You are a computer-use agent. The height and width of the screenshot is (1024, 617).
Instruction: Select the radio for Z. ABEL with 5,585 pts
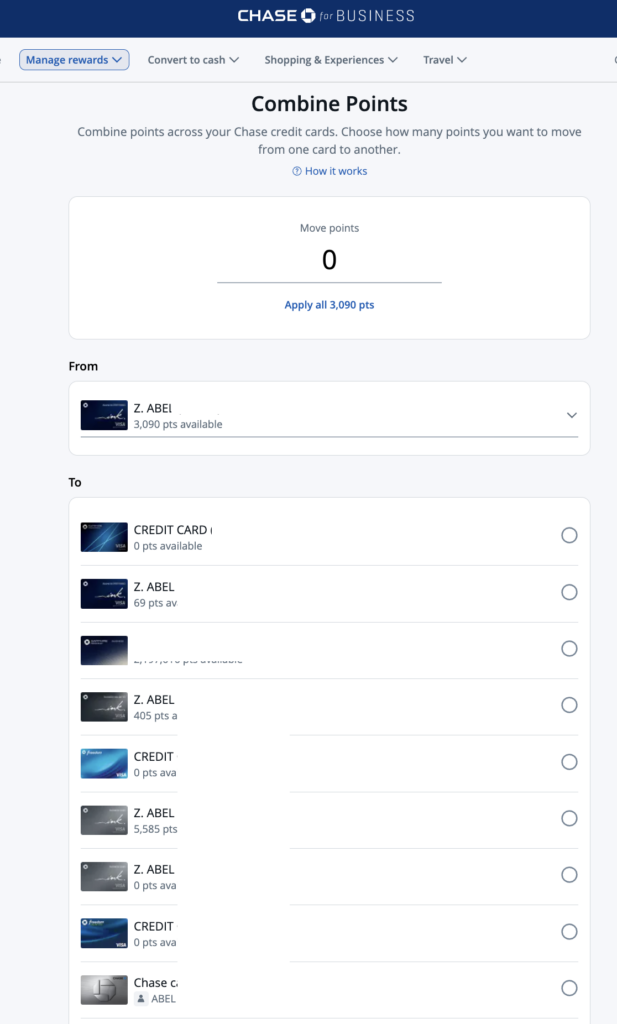click(x=569, y=818)
